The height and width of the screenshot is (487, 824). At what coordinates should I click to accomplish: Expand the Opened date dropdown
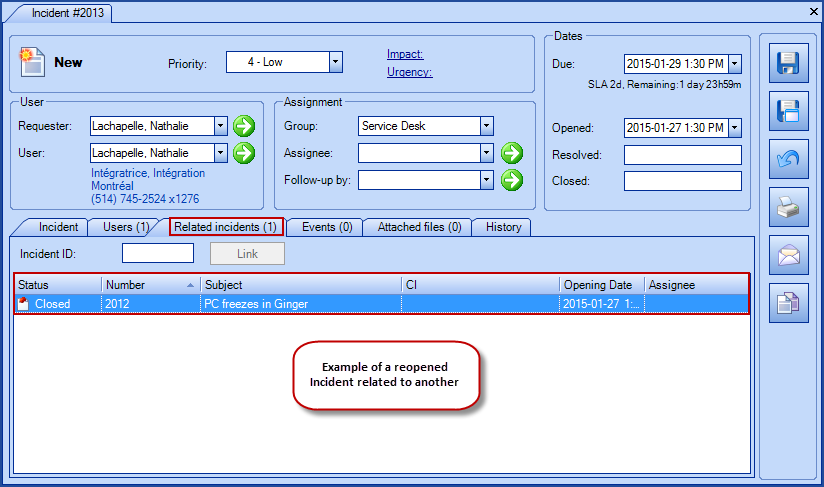tap(735, 127)
